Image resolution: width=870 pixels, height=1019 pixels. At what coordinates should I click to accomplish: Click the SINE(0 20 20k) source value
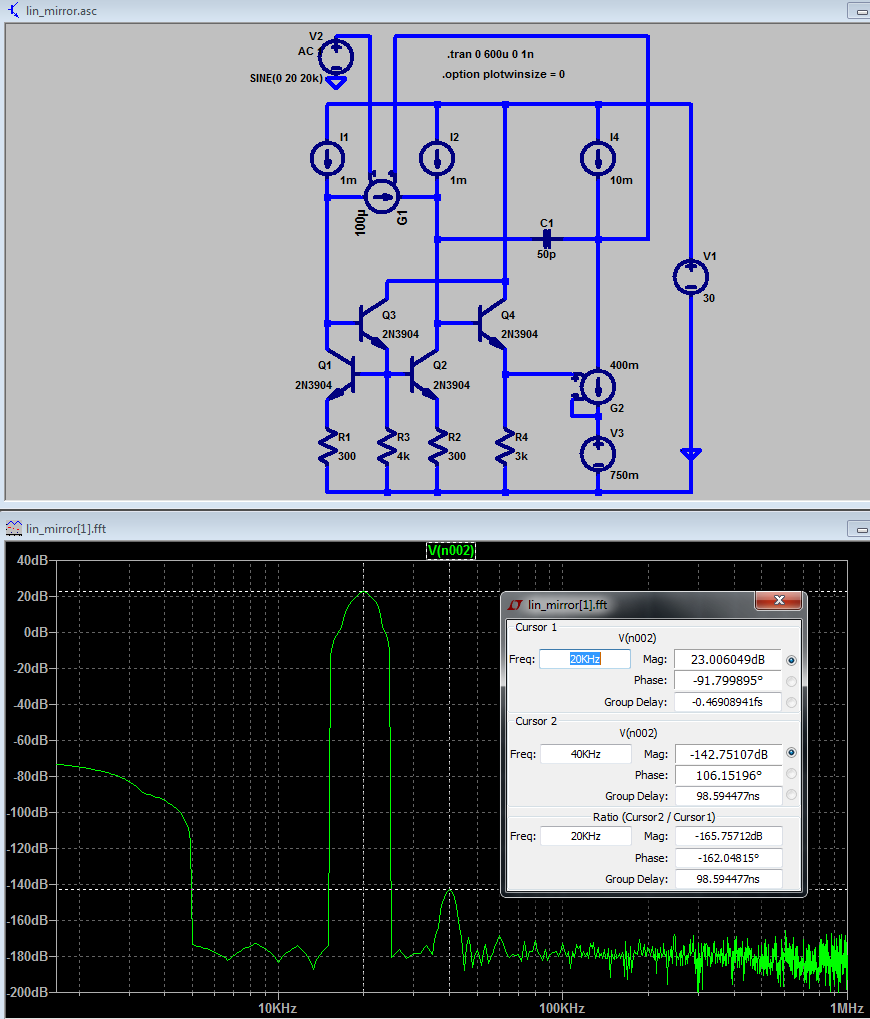point(286,78)
